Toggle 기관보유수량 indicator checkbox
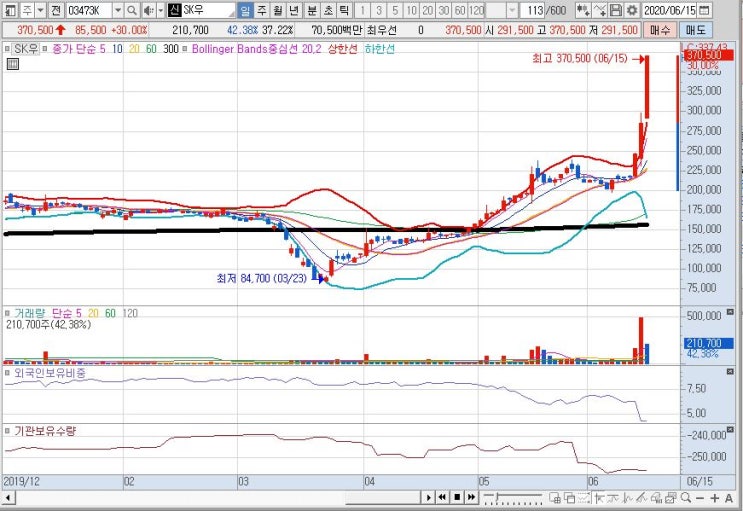The width and height of the screenshot is (743, 511). coord(8,431)
